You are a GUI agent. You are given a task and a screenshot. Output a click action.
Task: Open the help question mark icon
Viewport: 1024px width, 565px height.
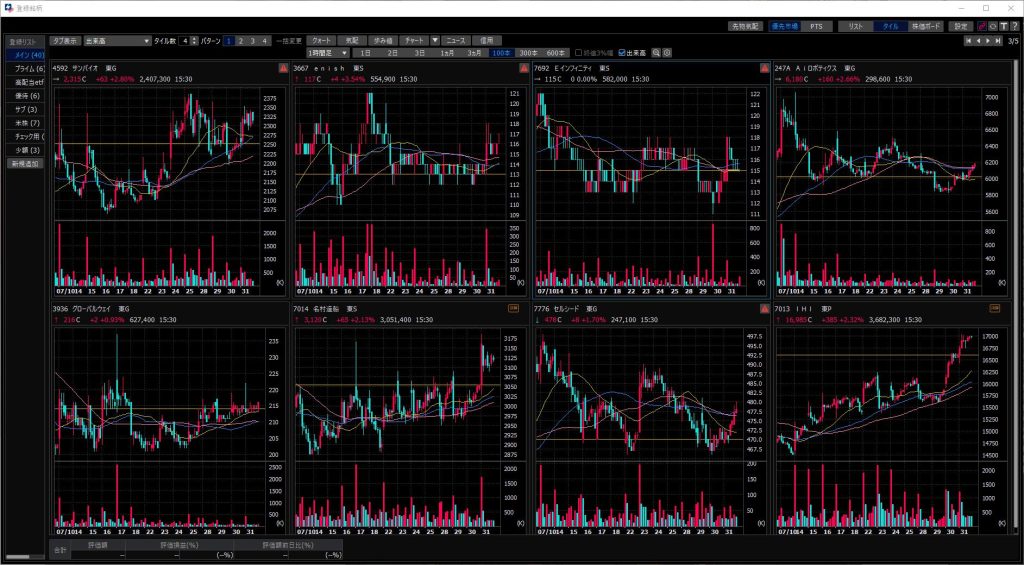[1013, 26]
